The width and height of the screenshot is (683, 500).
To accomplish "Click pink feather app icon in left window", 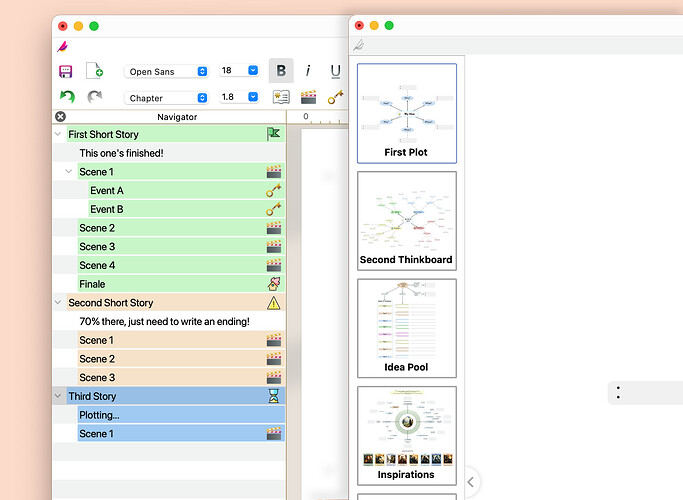I will click(x=63, y=46).
